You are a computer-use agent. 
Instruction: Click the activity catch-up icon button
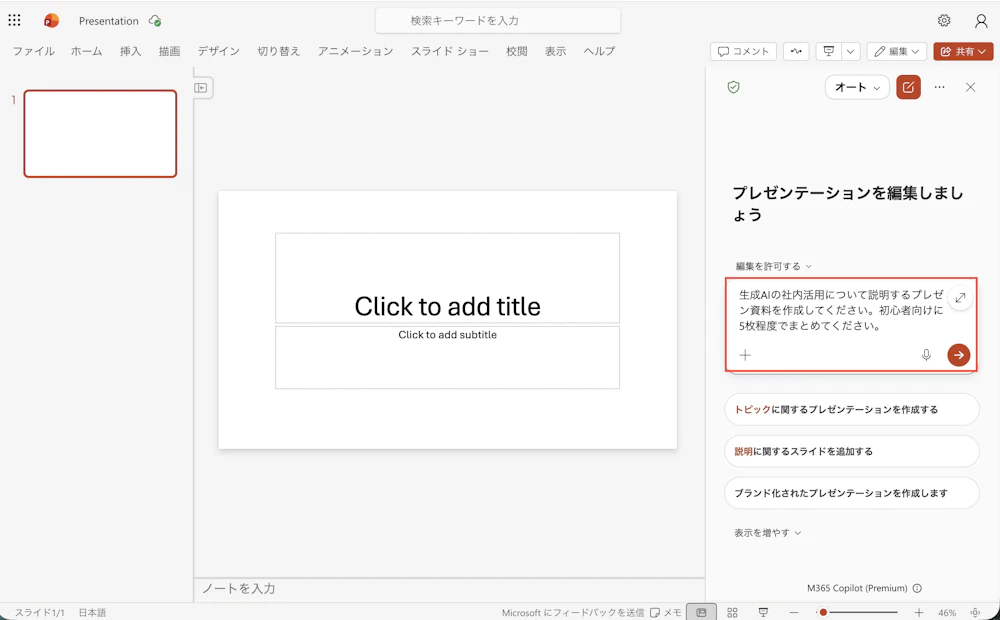click(x=796, y=52)
